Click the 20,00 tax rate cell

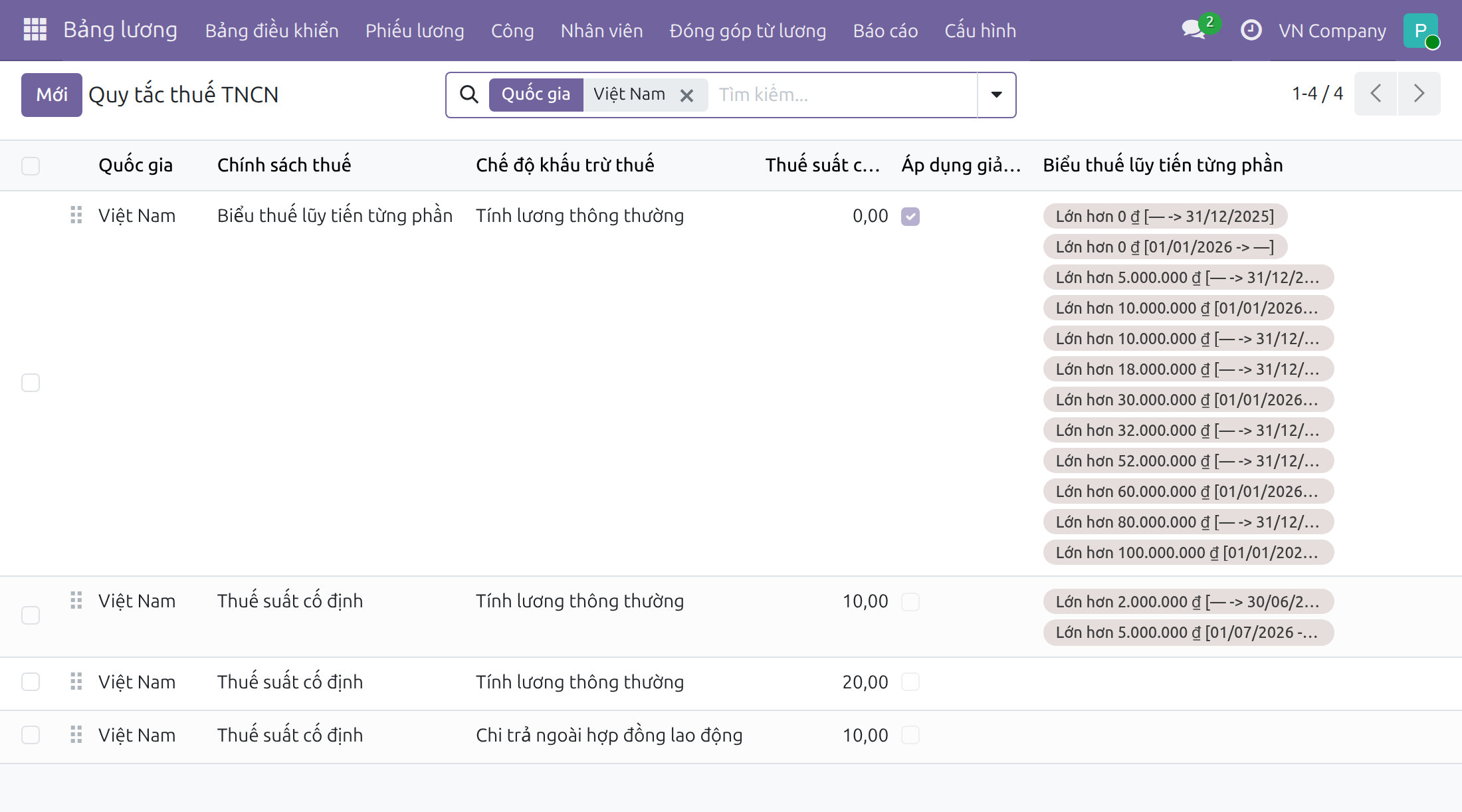click(865, 682)
